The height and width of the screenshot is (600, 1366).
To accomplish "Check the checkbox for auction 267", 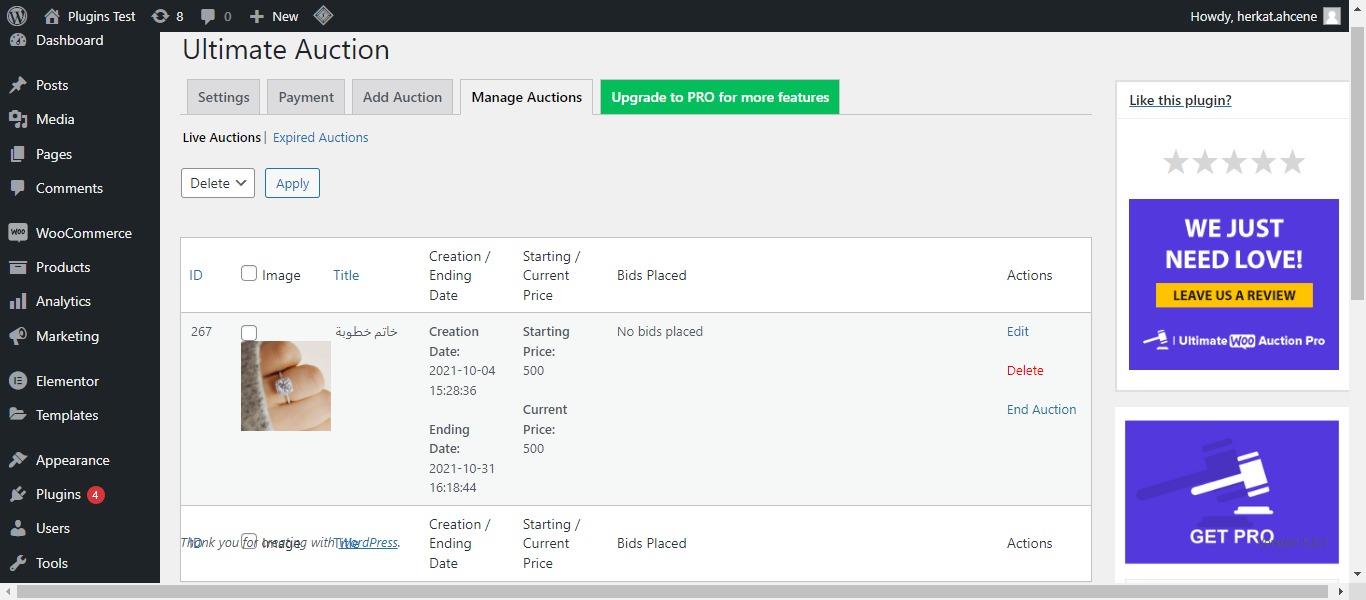I will click(x=249, y=332).
